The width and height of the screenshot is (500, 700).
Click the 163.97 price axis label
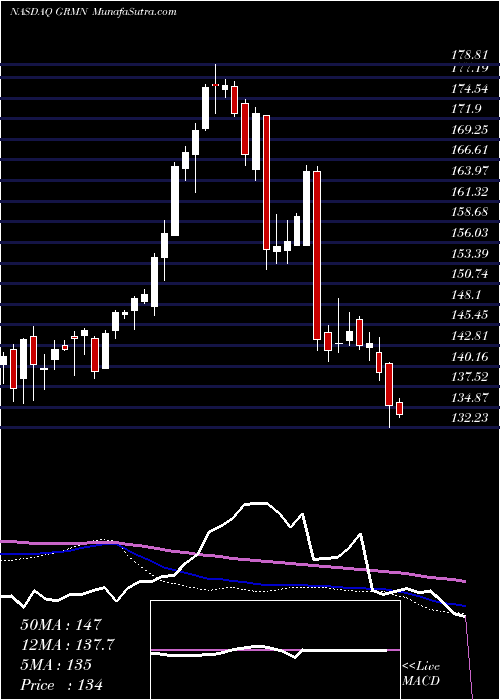468,171
